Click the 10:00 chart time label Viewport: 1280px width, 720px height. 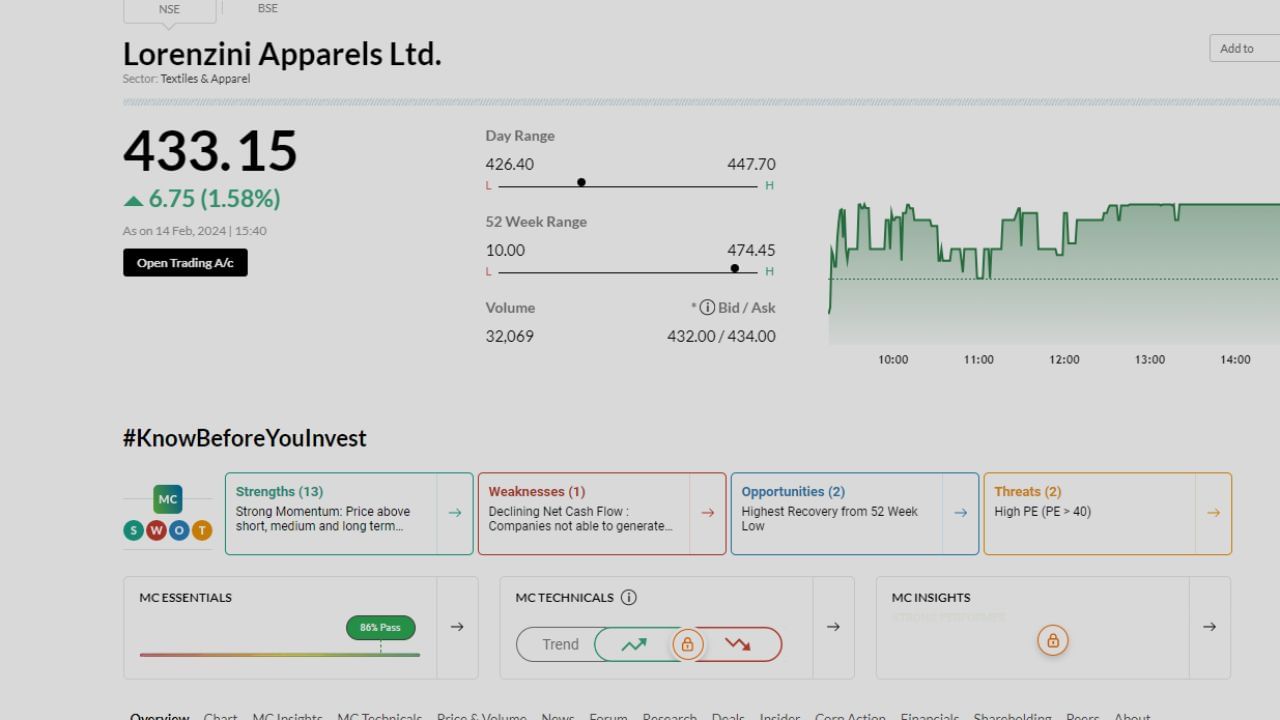tap(893, 360)
